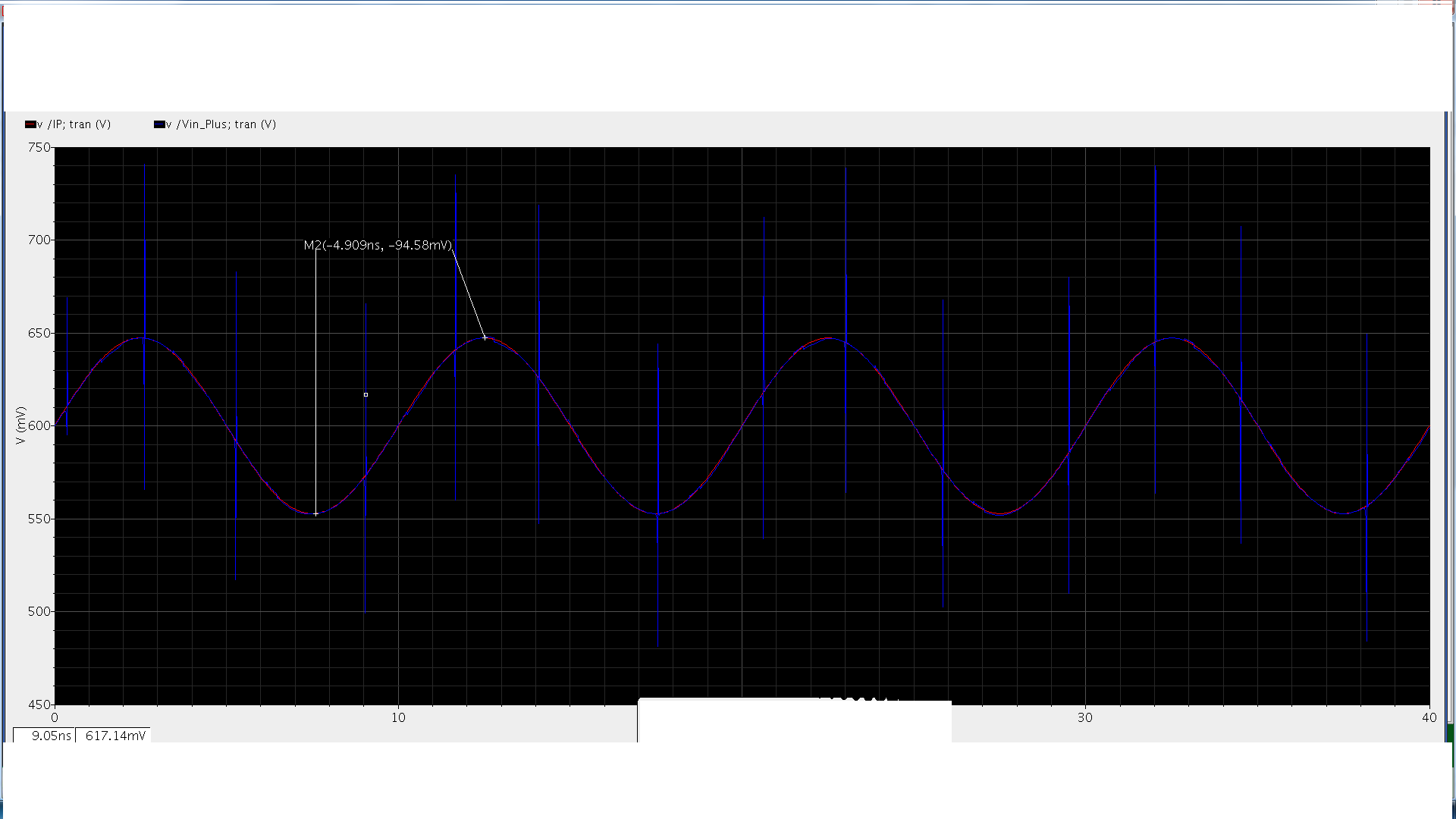Viewport: 1456px width, 819px height.
Task: Click the marker cross at the second waveform peak
Action: pyautogui.click(x=485, y=337)
